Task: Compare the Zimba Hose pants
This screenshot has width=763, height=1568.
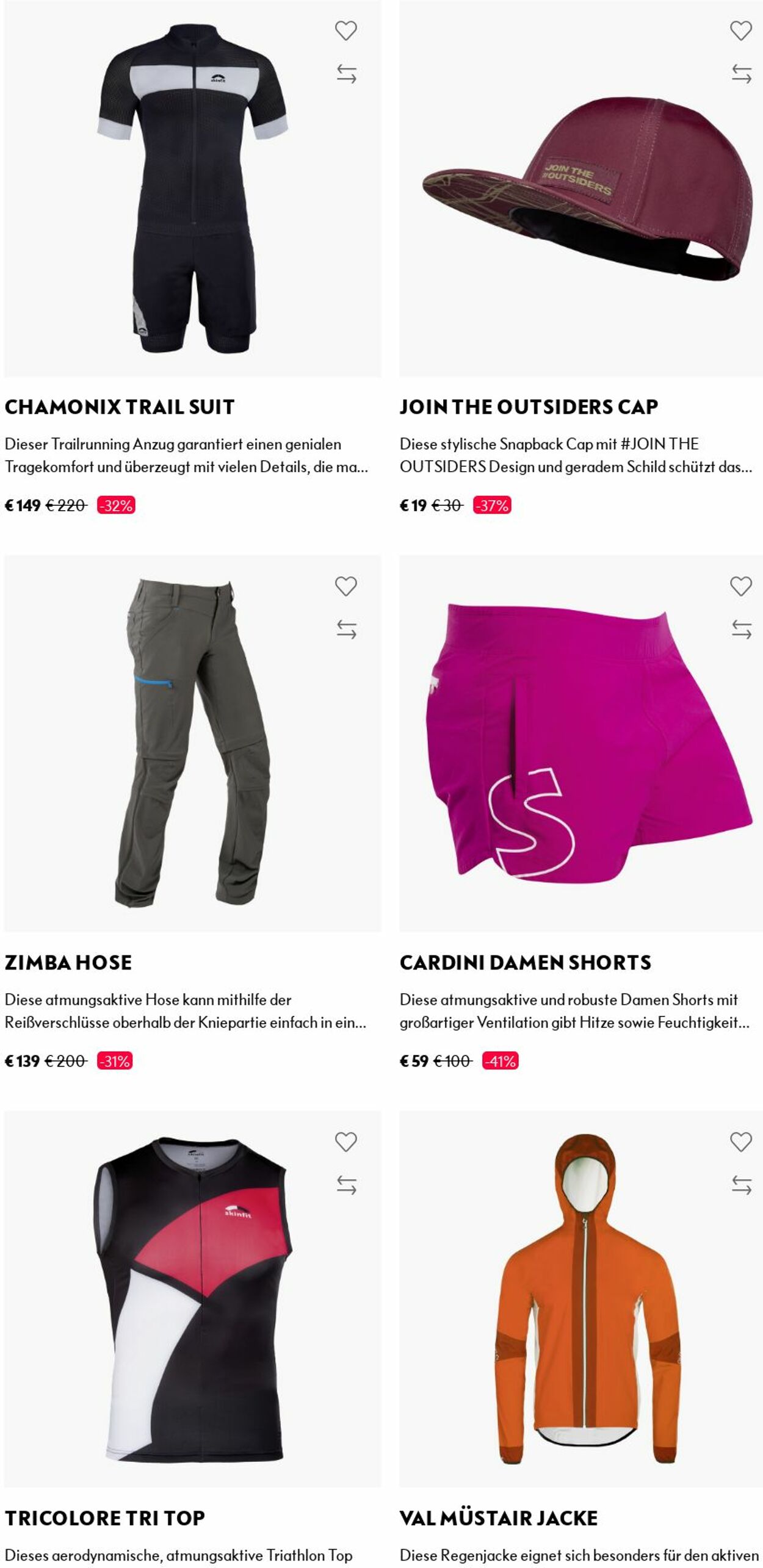Action: (x=346, y=630)
